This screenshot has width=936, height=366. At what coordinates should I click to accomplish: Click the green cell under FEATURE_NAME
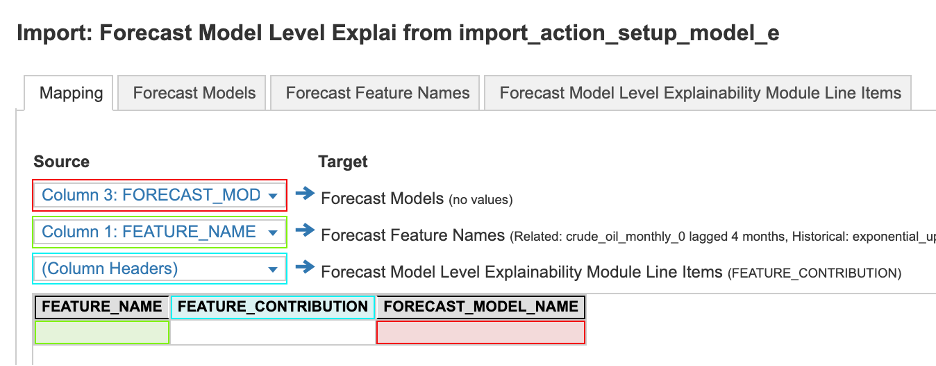click(102, 333)
